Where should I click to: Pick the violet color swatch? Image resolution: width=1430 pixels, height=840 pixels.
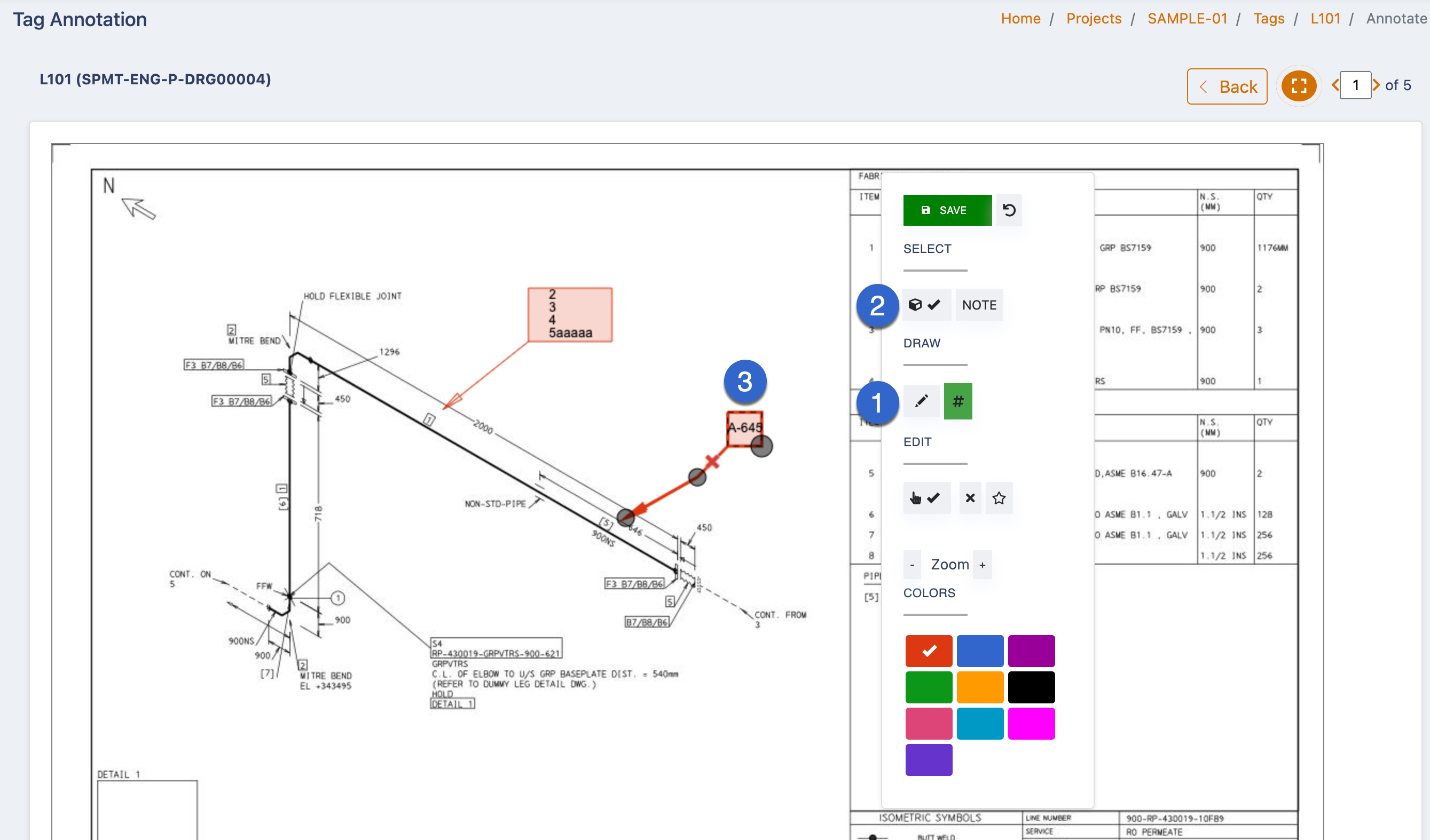click(x=929, y=759)
